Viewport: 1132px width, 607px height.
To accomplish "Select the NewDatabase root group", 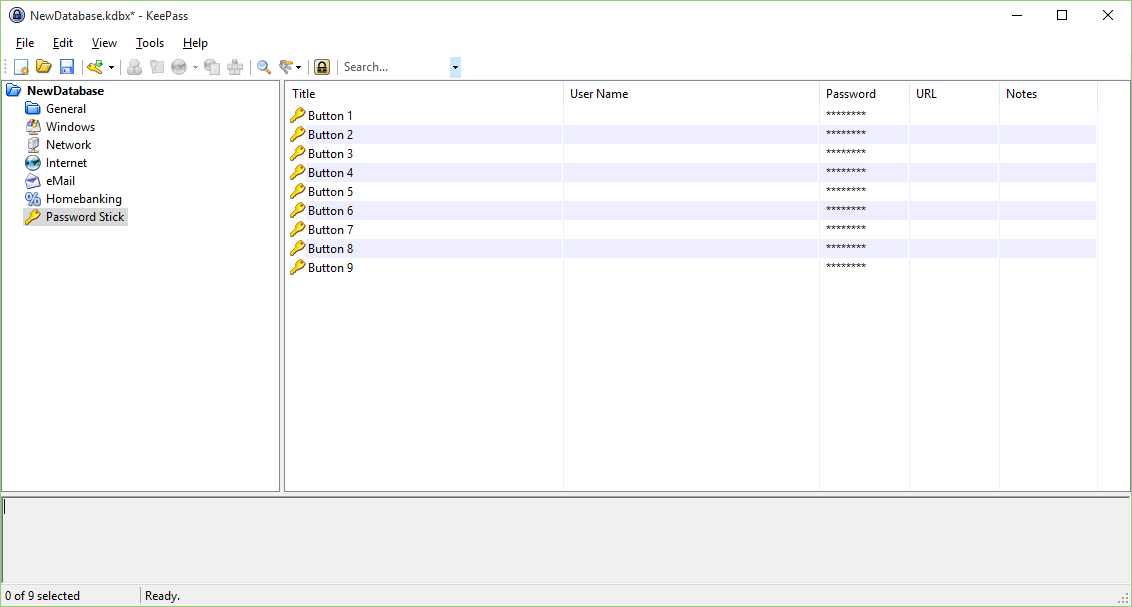I will [x=65, y=91].
